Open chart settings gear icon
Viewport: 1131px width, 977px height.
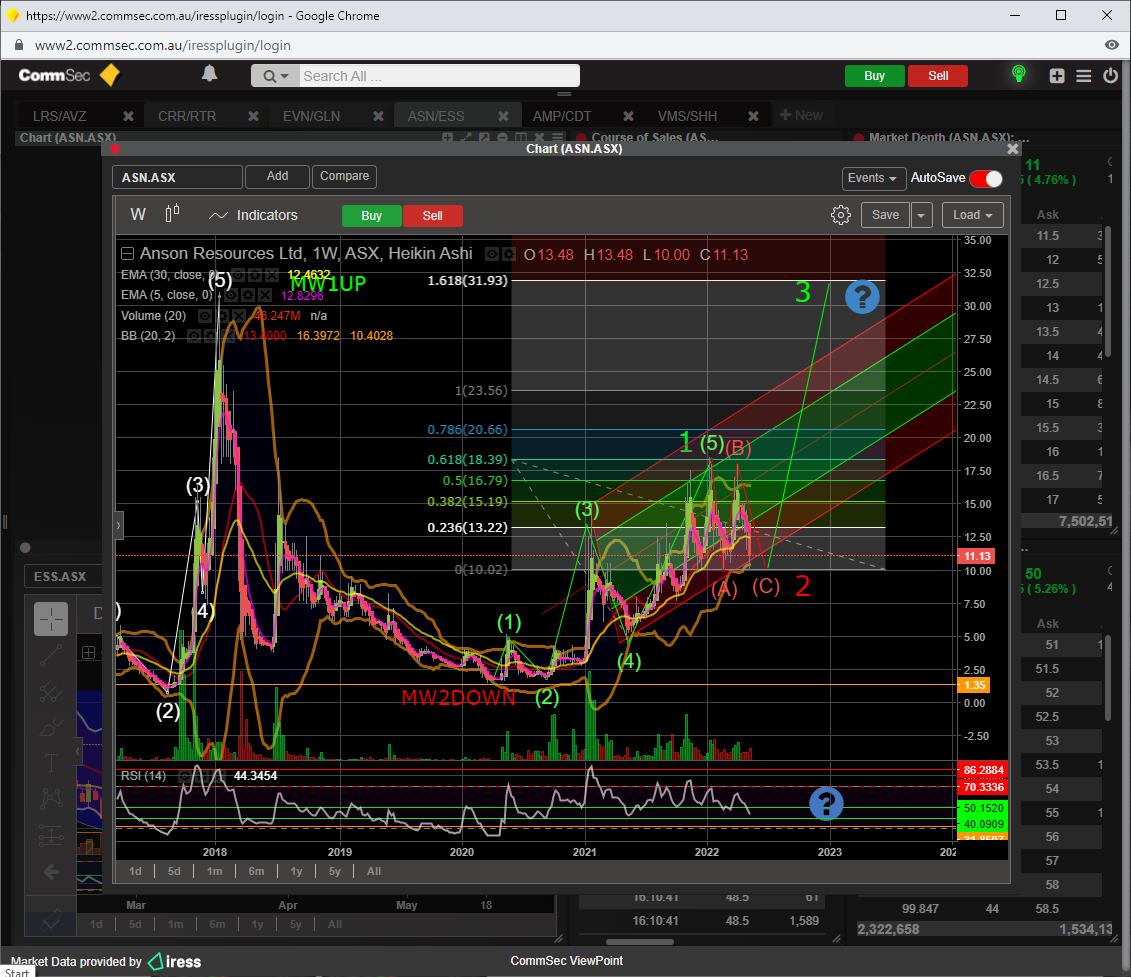tap(840, 215)
